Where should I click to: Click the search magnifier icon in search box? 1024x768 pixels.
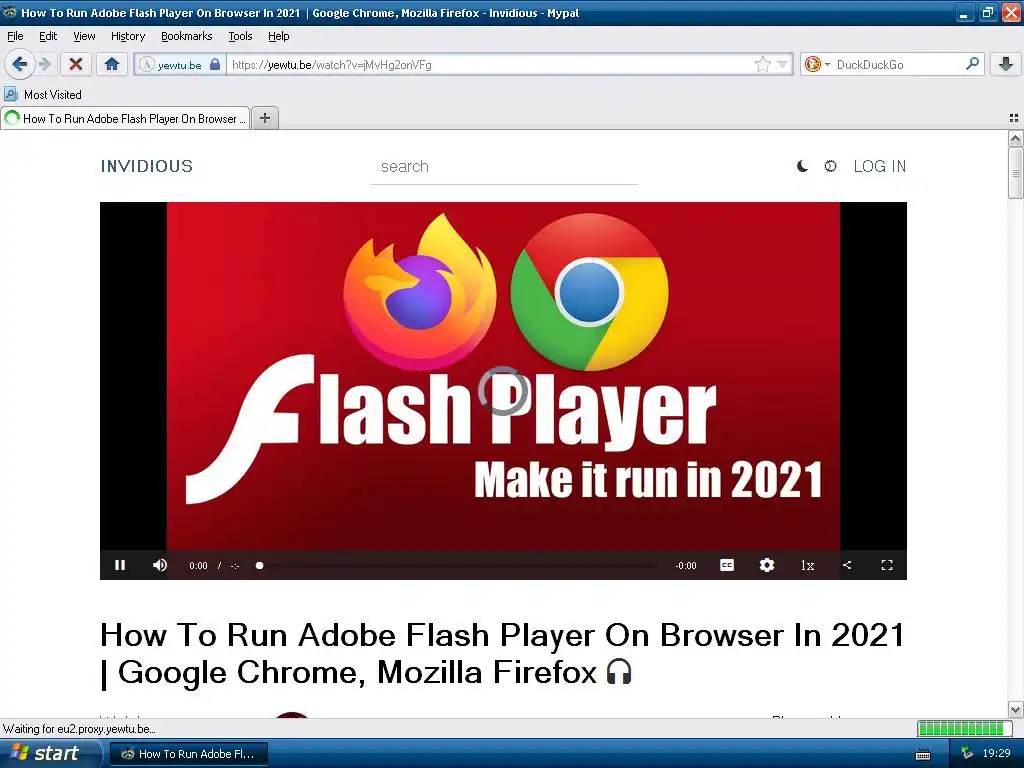coord(972,63)
